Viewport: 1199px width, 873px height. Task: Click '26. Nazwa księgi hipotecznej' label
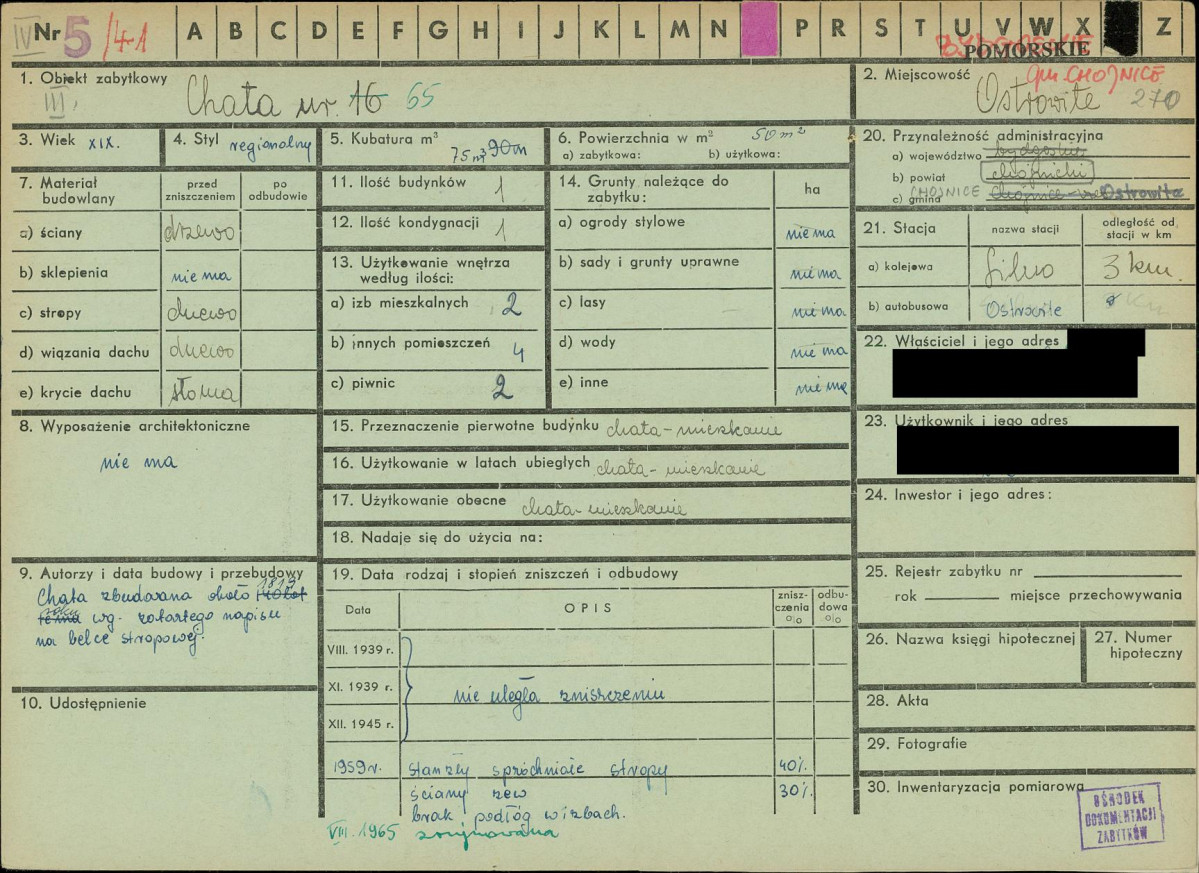pyautogui.click(x=970, y=639)
